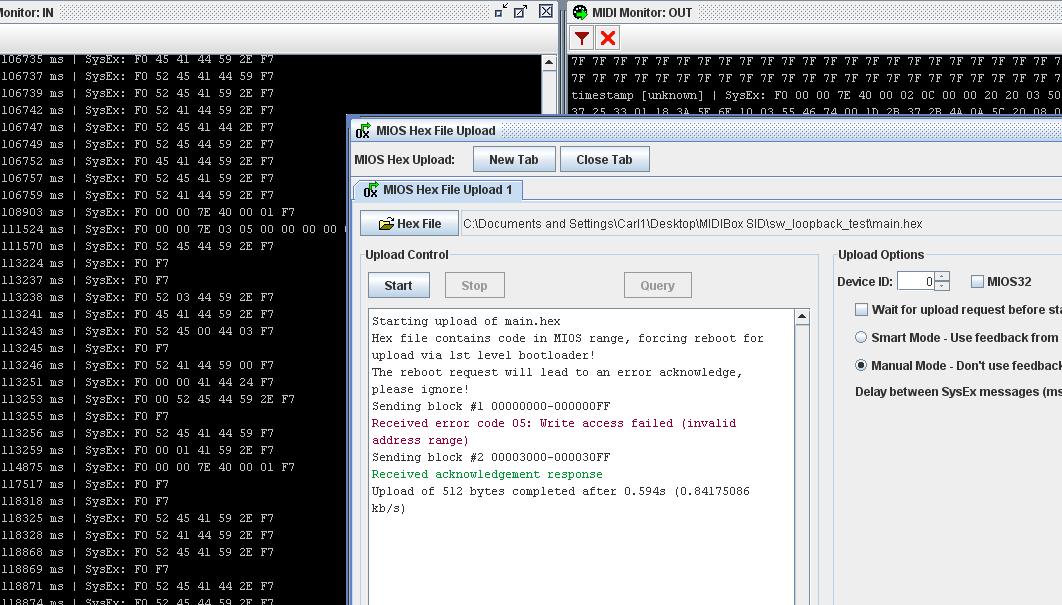Close the MIDI Monitor IN internal frame
1062x605 pixels.
pyautogui.click(x=545, y=11)
